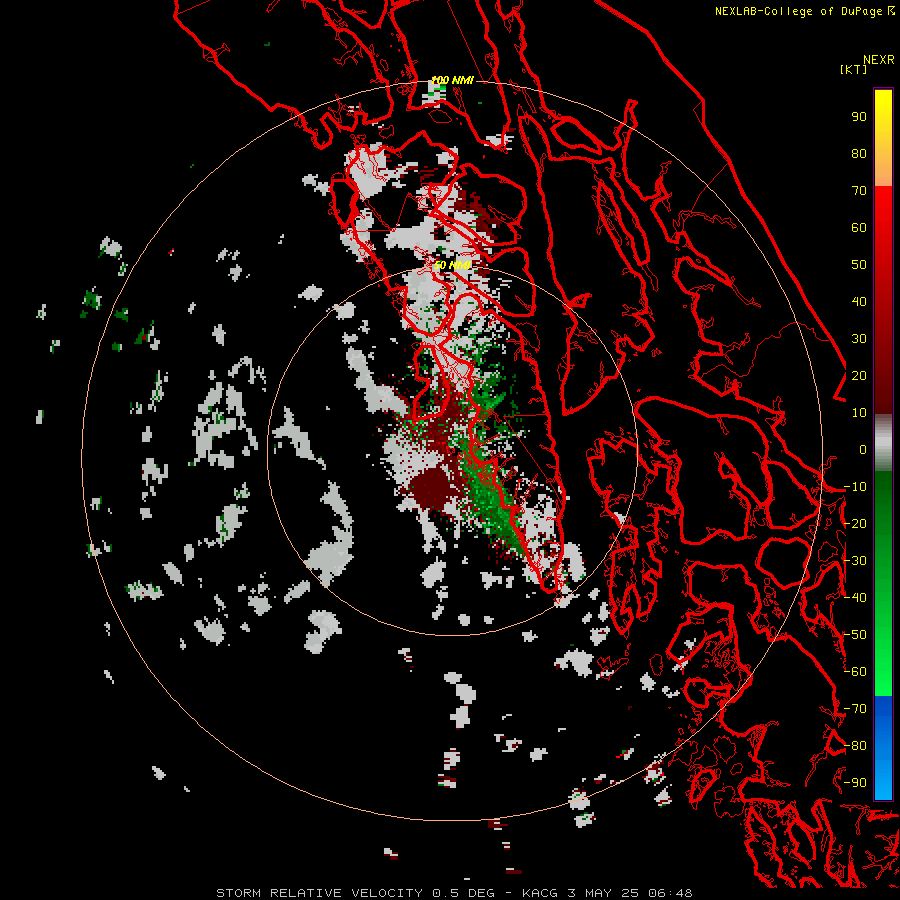Viewport: 900px width, 900px height.
Task: Click the 40 knot label on the scale
Action: tap(859, 302)
